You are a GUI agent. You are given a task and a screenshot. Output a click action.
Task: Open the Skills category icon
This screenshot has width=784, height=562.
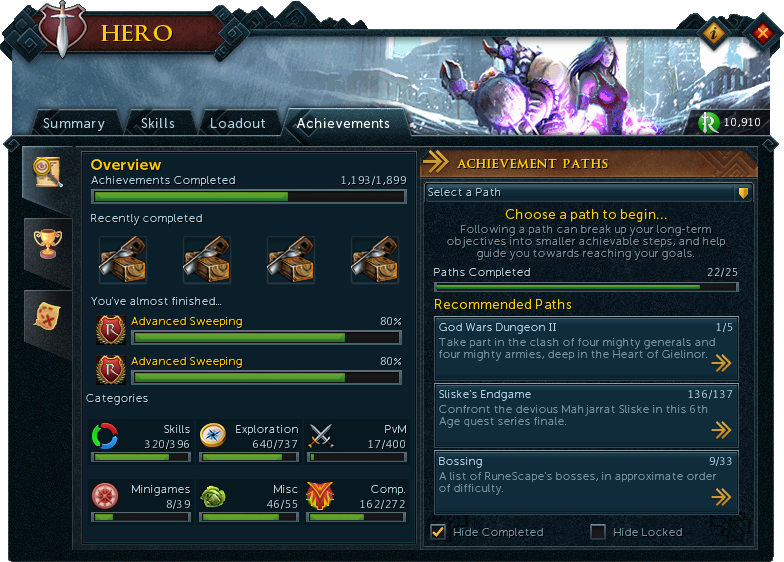pyautogui.click(x=105, y=436)
